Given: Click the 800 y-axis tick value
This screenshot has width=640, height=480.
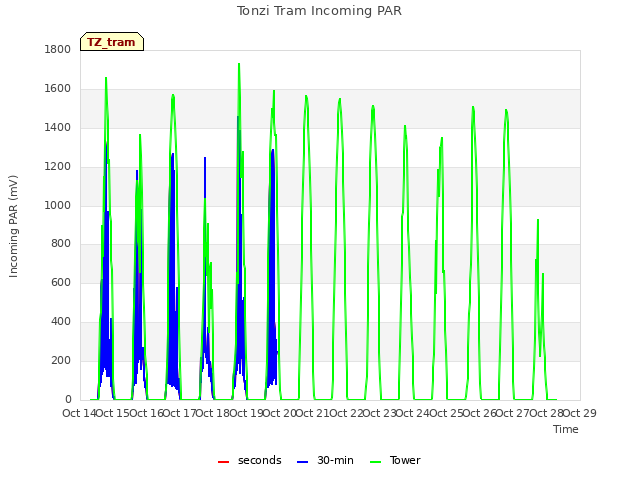Looking at the screenshot, I should click(61, 244).
